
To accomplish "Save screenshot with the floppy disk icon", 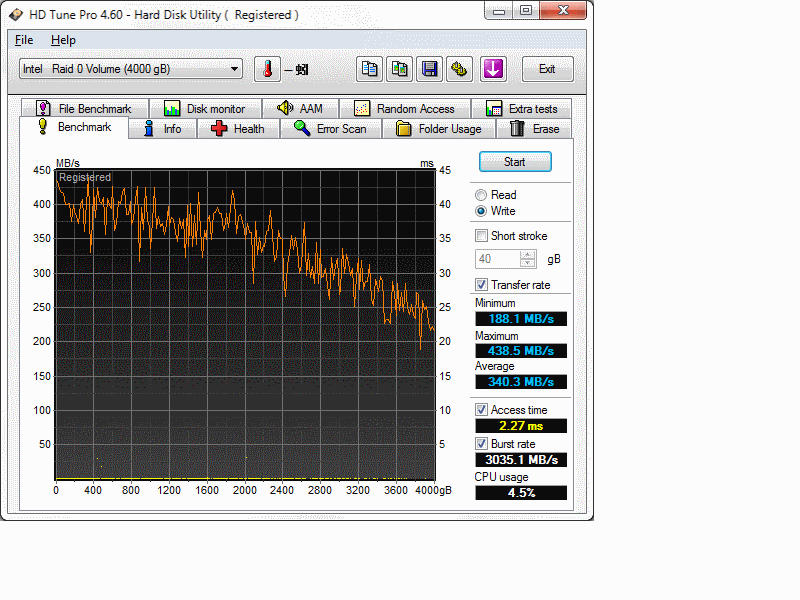I will click(x=429, y=69).
